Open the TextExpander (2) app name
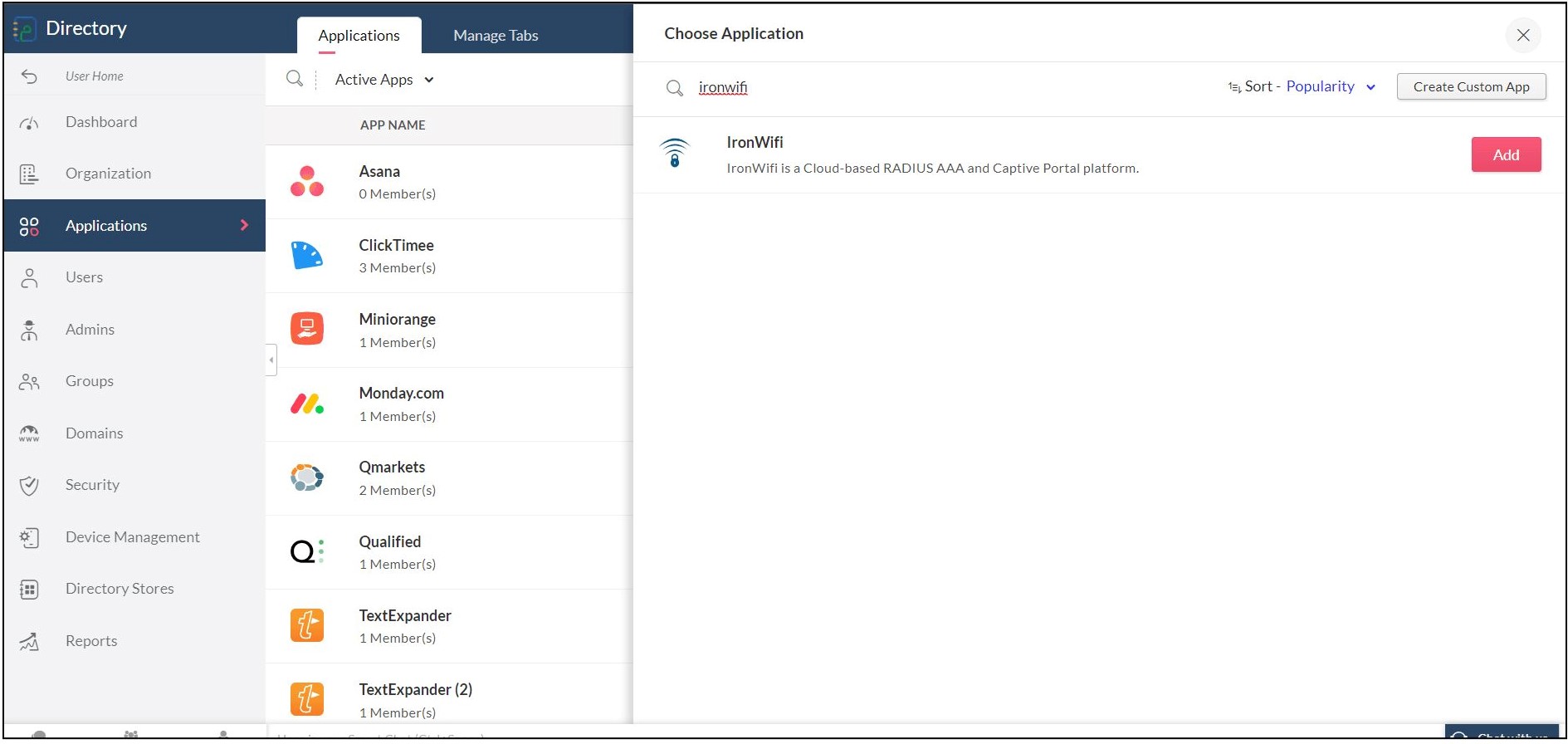This screenshot has height=744, width=1568. click(x=415, y=689)
